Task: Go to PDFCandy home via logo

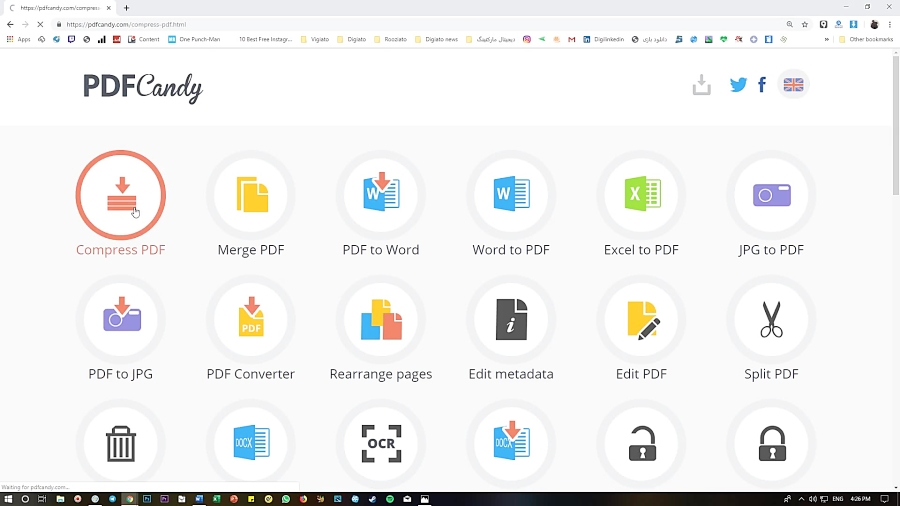Action: point(142,87)
